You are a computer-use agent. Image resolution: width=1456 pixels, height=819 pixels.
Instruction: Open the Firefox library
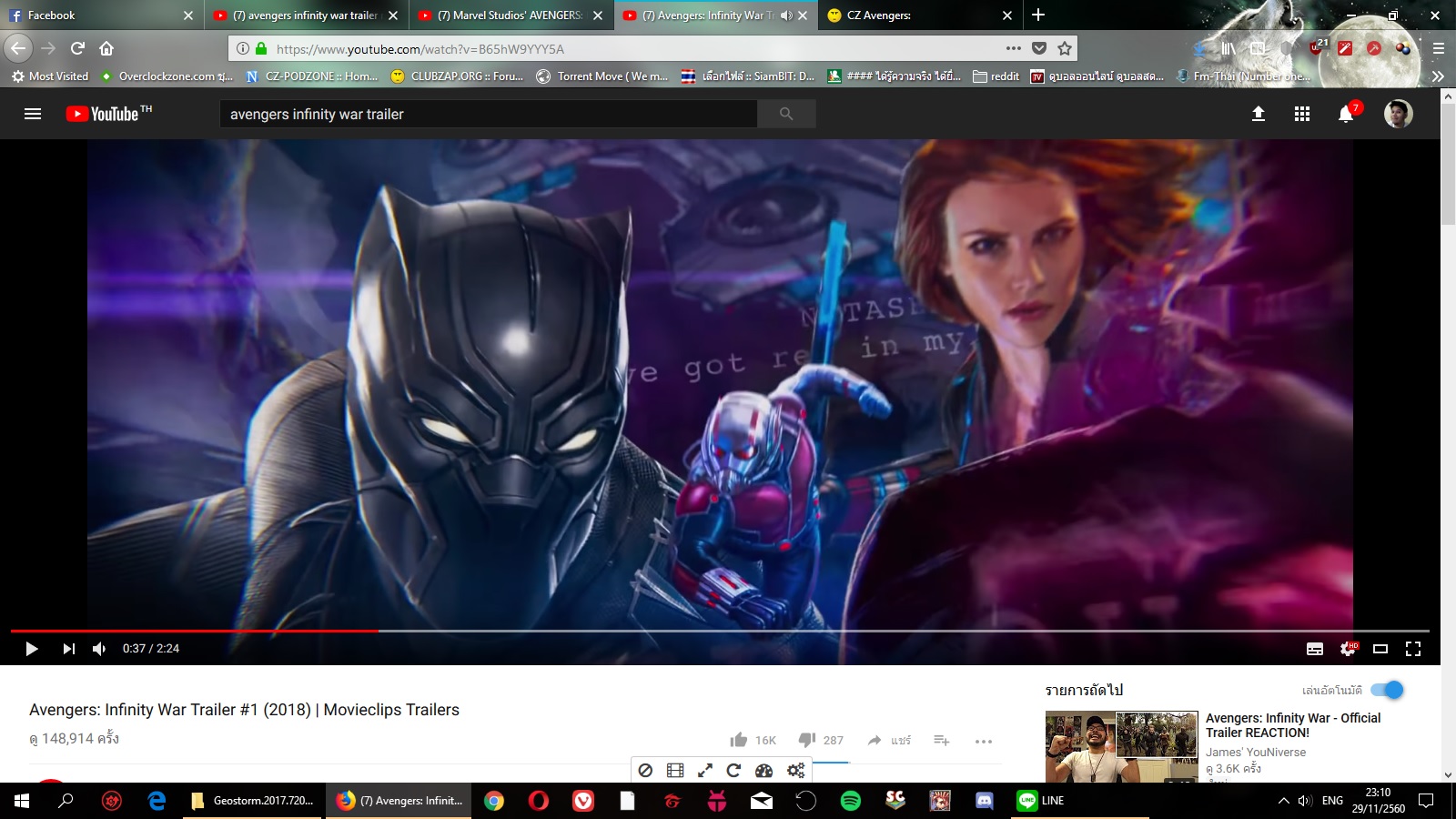coord(1228,48)
